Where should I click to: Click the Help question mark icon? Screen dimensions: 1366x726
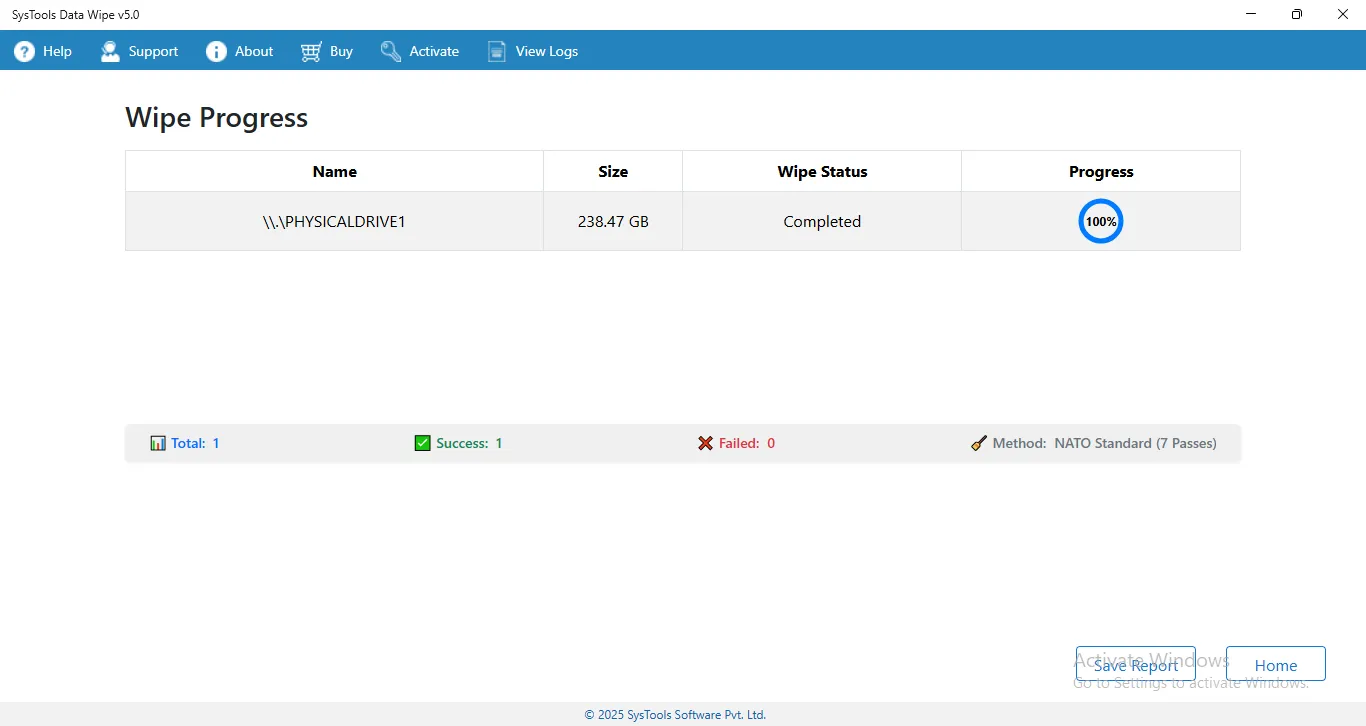click(24, 51)
